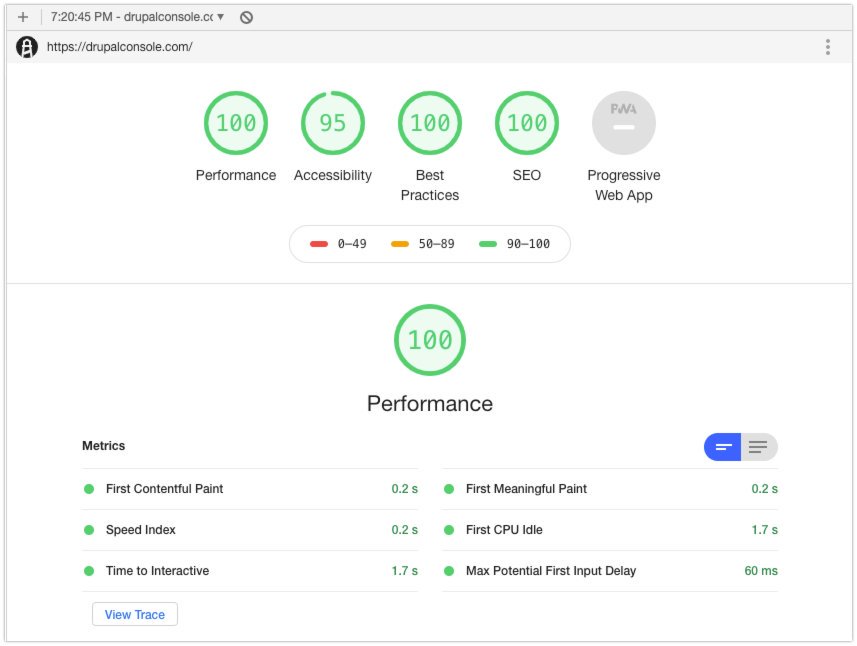Click the 60 ms value
This screenshot has width=857, height=646.
click(761, 571)
